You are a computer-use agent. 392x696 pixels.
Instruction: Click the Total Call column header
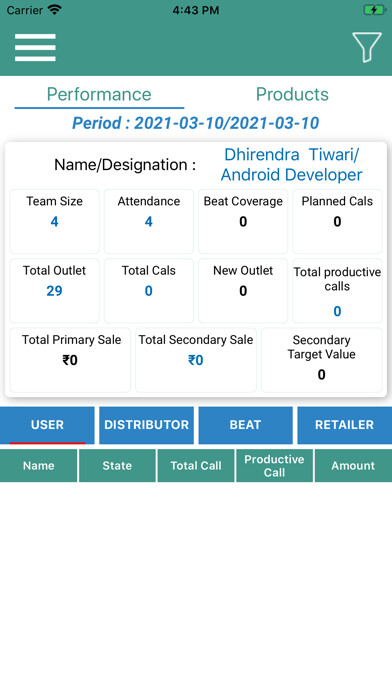click(x=196, y=466)
